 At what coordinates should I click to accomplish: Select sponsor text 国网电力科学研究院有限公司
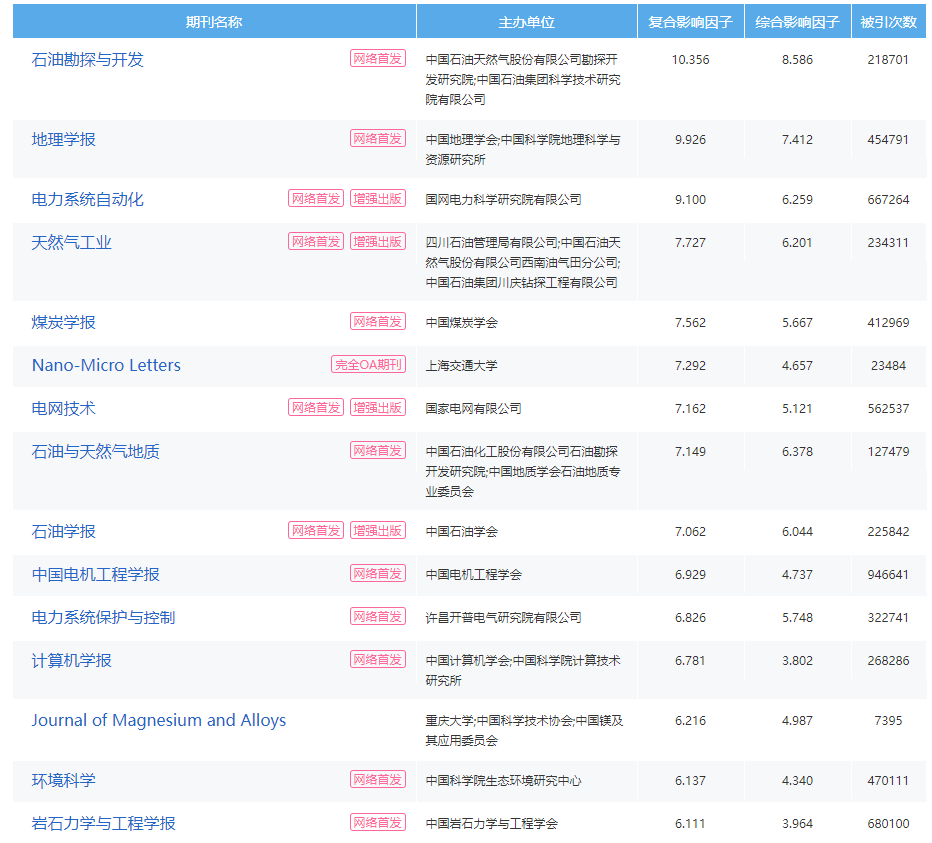(503, 200)
